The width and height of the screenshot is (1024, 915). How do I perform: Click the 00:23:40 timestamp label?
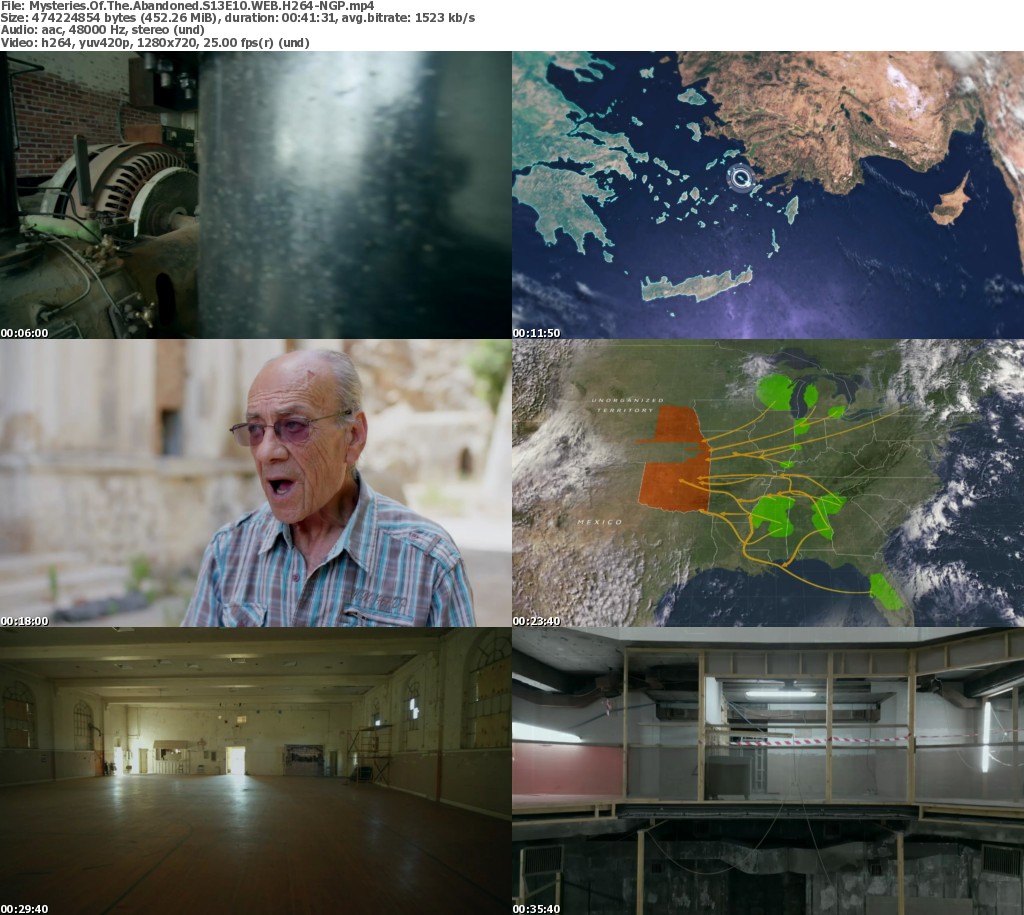tap(536, 621)
